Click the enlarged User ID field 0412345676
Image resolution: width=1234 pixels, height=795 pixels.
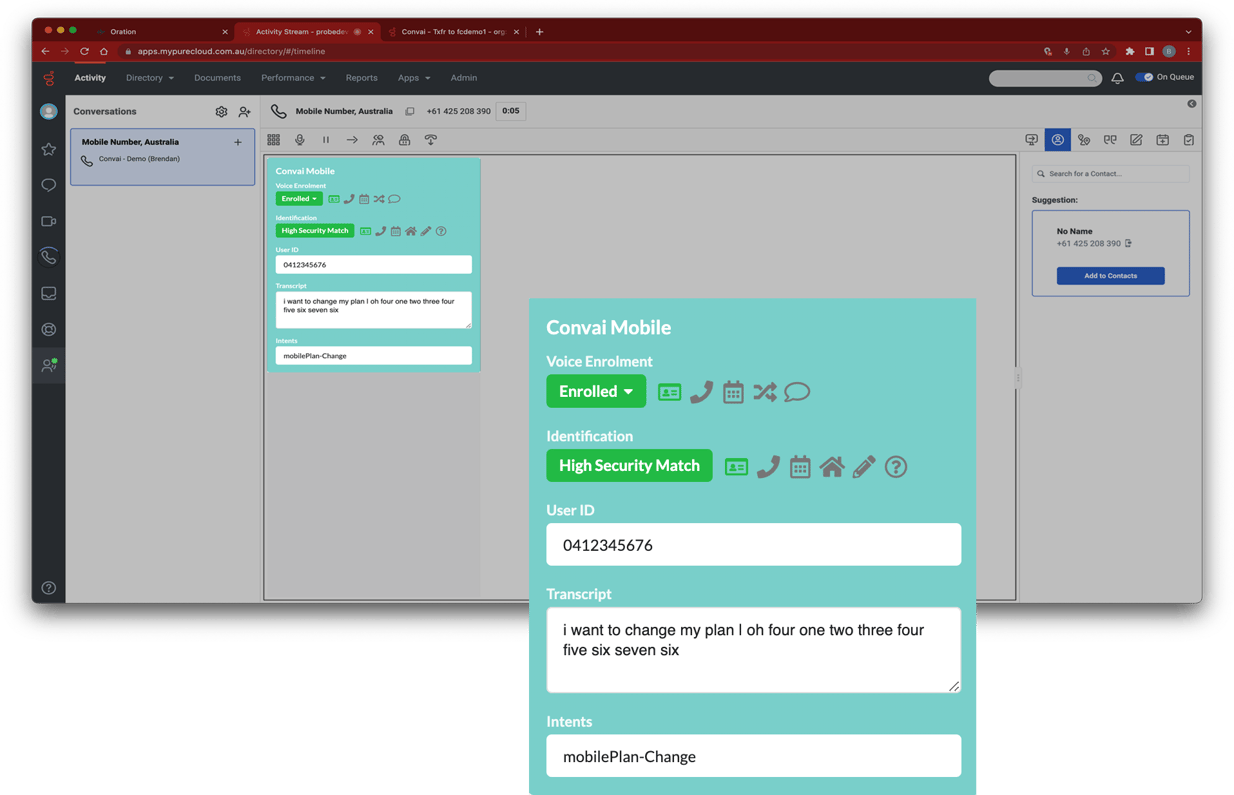[753, 545]
